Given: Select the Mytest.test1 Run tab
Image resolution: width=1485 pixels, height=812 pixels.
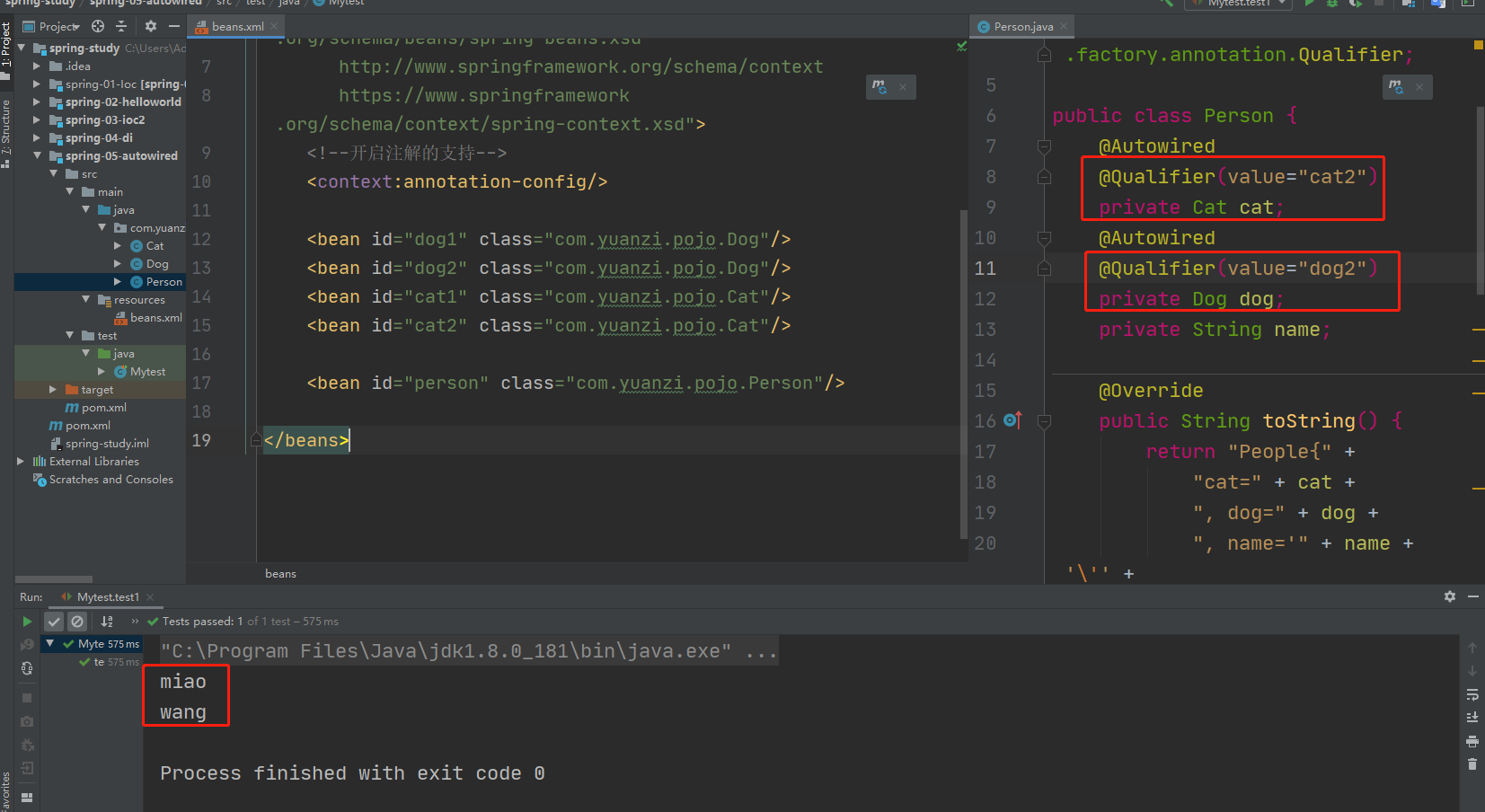Looking at the screenshot, I should click(x=107, y=597).
